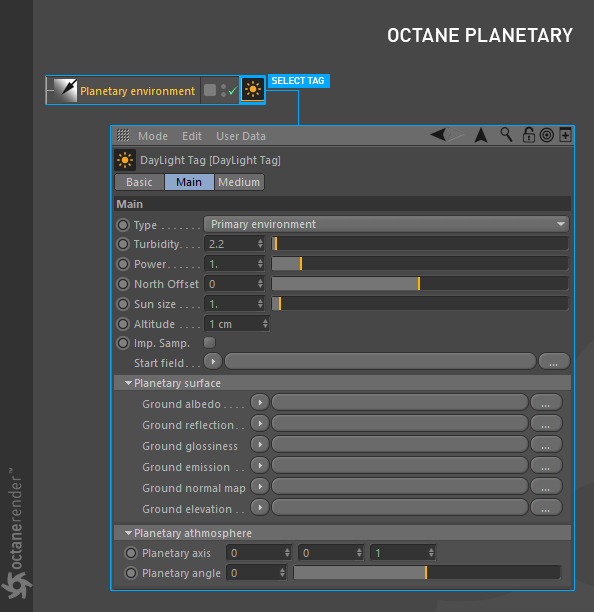The height and width of the screenshot is (612, 594).
Task: Toggle the Type animation circle
Action: 123,225
